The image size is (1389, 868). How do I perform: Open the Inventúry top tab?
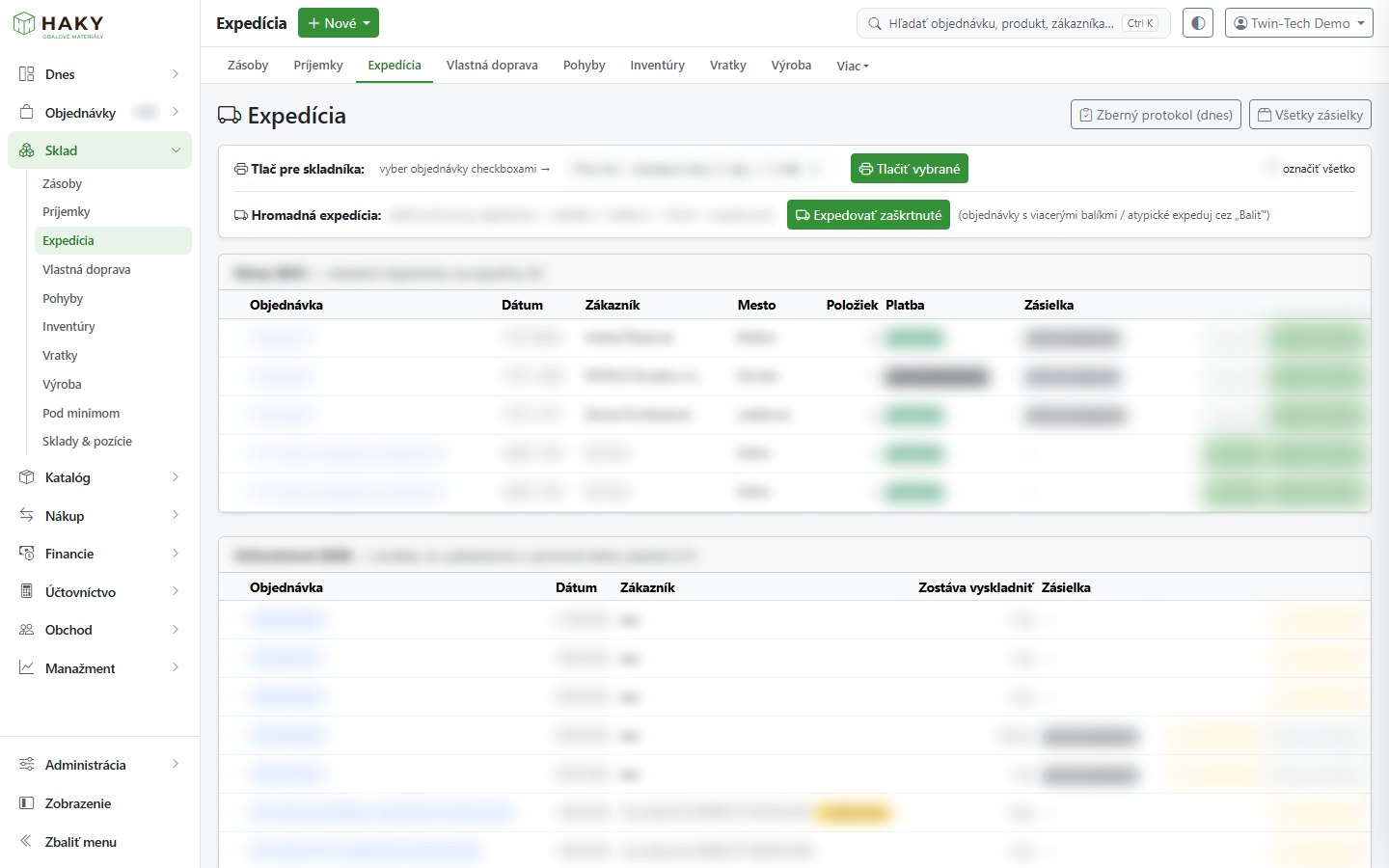pyautogui.click(x=658, y=65)
